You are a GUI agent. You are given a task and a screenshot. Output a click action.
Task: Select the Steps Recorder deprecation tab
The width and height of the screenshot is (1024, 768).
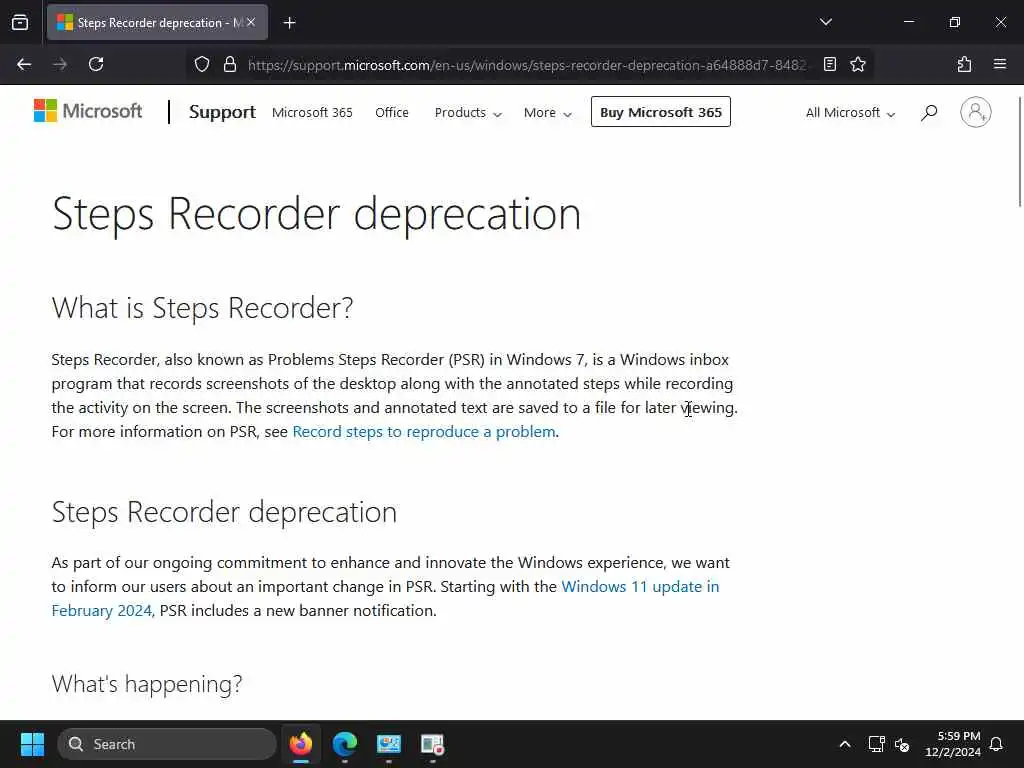pos(157,22)
